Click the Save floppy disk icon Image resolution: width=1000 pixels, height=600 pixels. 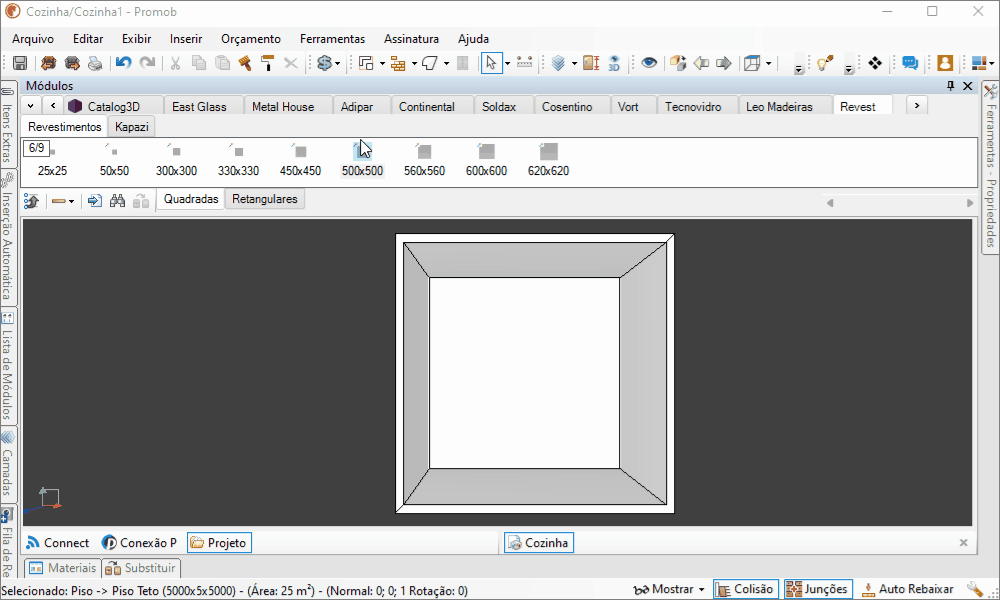20,63
